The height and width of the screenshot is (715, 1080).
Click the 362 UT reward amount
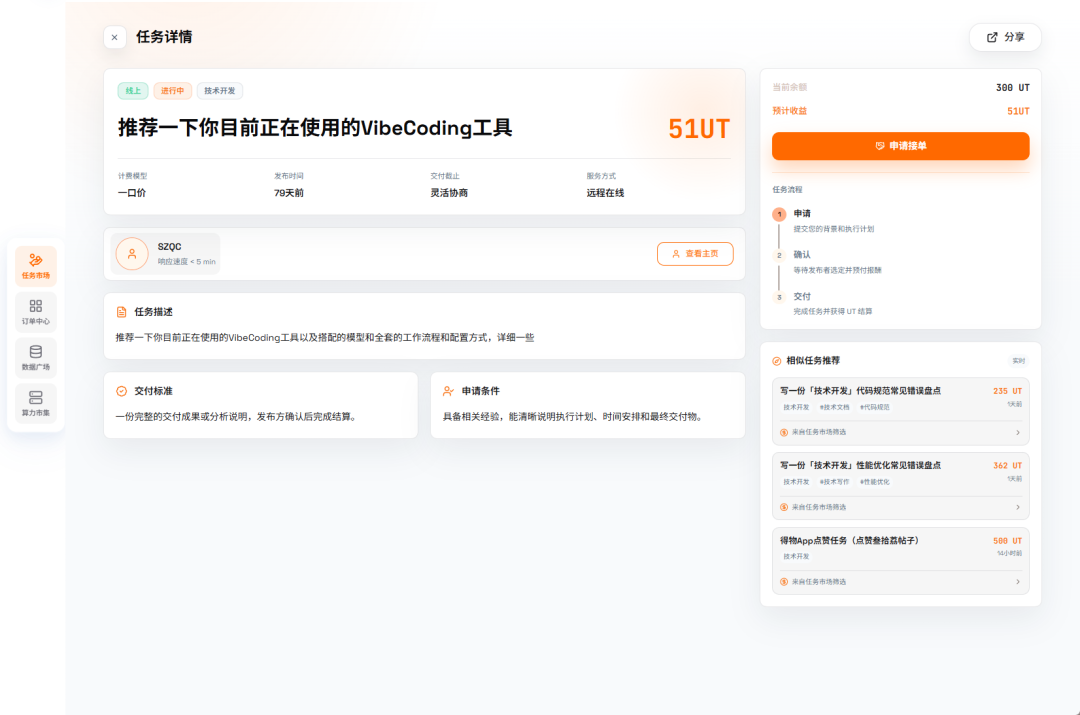[x=1008, y=466]
